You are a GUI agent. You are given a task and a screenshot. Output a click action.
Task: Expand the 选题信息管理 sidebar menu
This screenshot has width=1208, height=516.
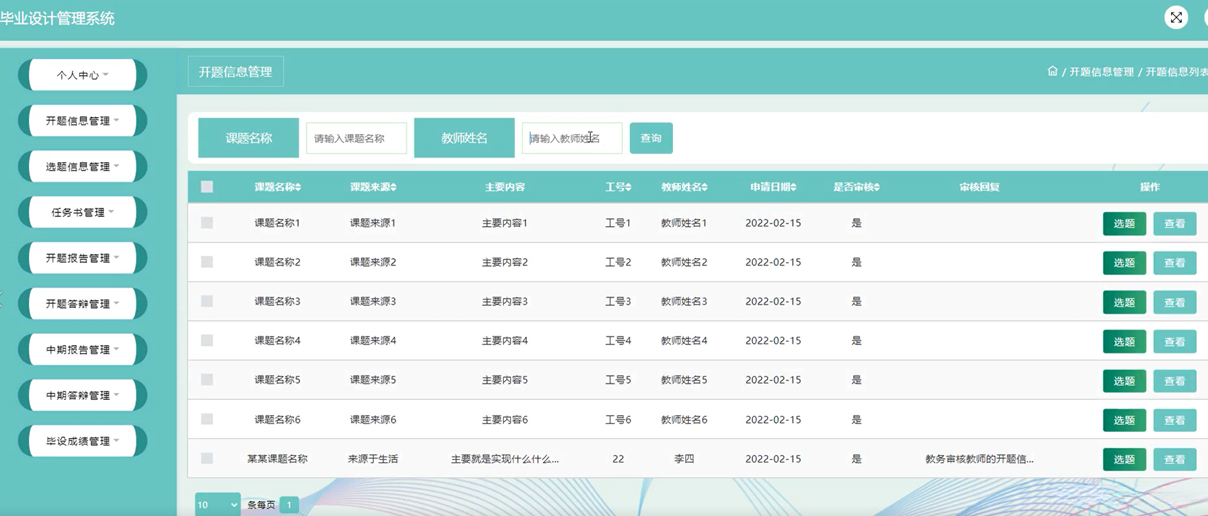point(83,167)
